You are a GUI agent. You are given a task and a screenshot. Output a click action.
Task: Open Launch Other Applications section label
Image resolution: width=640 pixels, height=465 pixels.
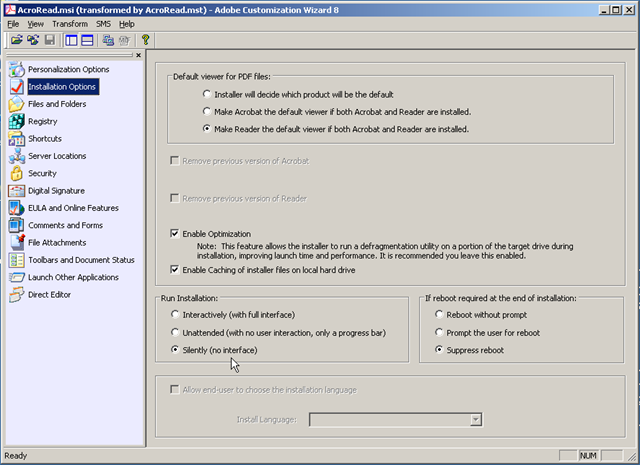(x=73, y=277)
